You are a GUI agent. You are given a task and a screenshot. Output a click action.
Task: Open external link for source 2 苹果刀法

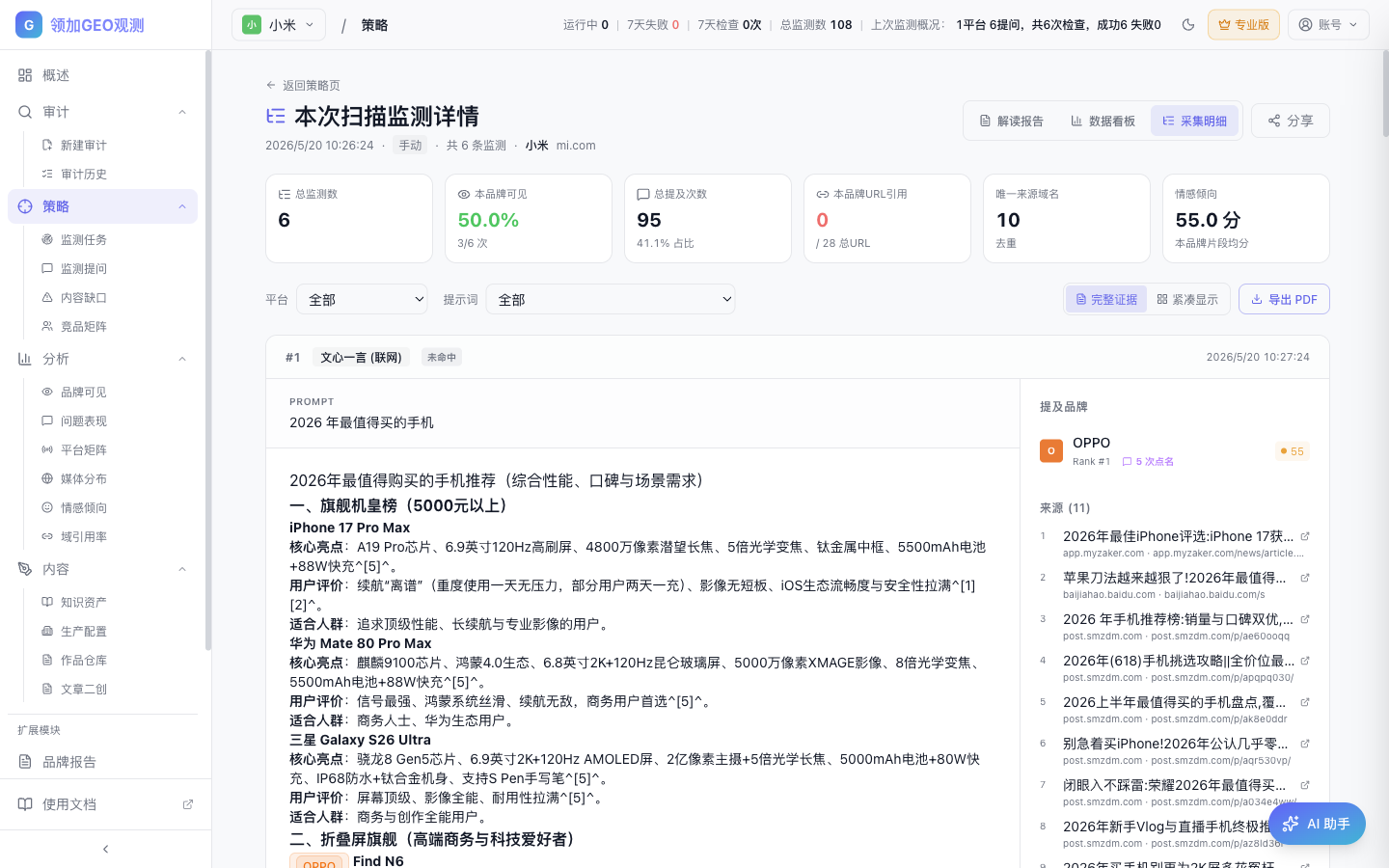click(x=1305, y=578)
